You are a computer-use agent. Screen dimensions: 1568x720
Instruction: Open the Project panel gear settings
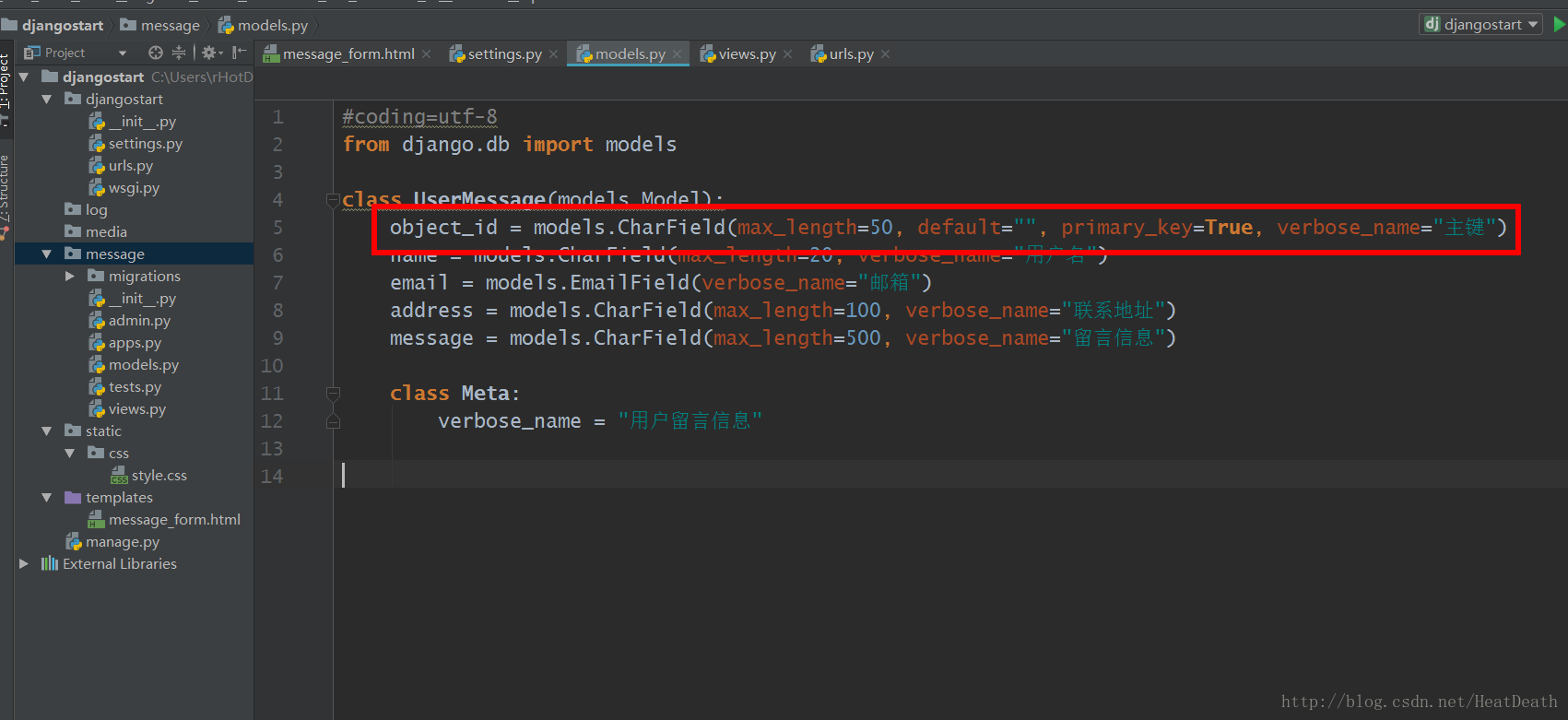pos(211,53)
